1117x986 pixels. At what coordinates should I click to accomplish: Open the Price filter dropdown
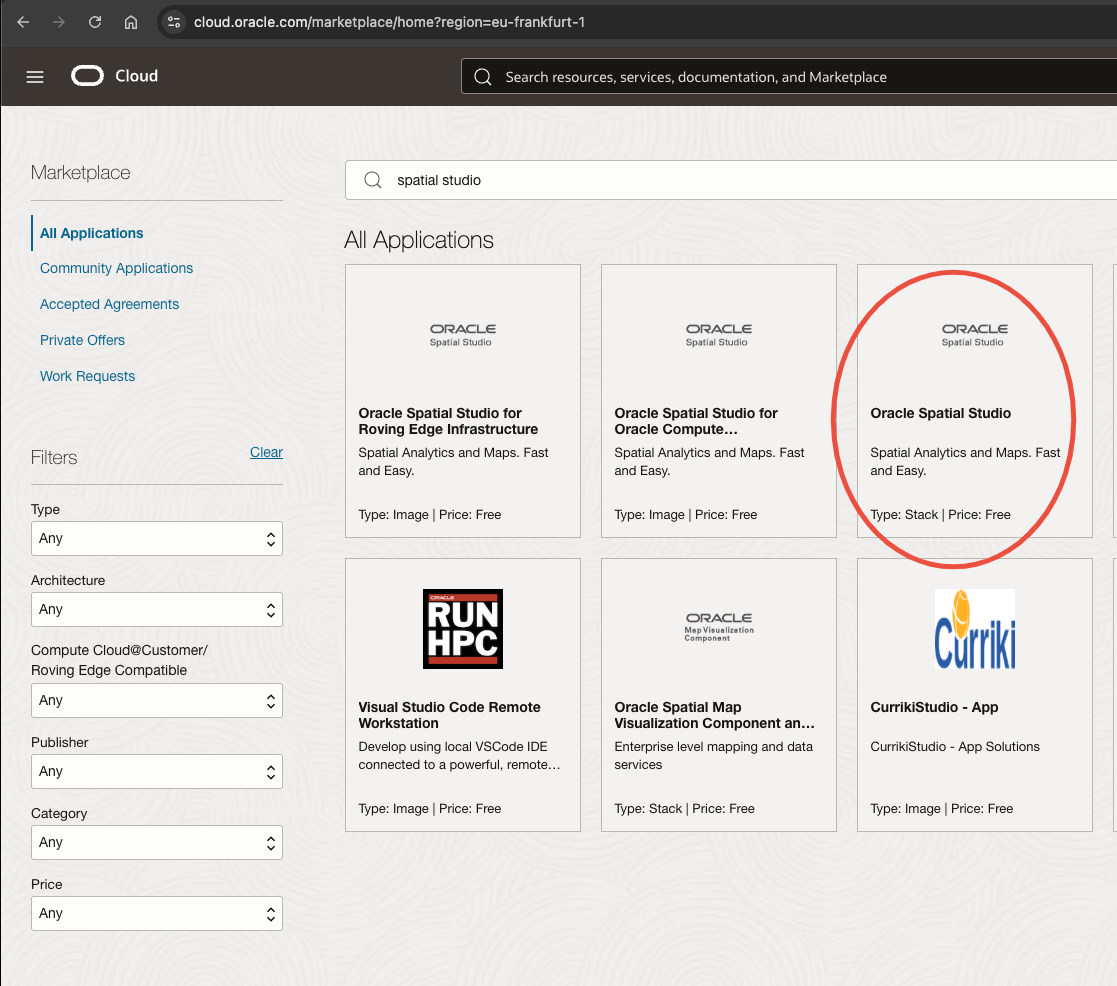[x=156, y=913]
